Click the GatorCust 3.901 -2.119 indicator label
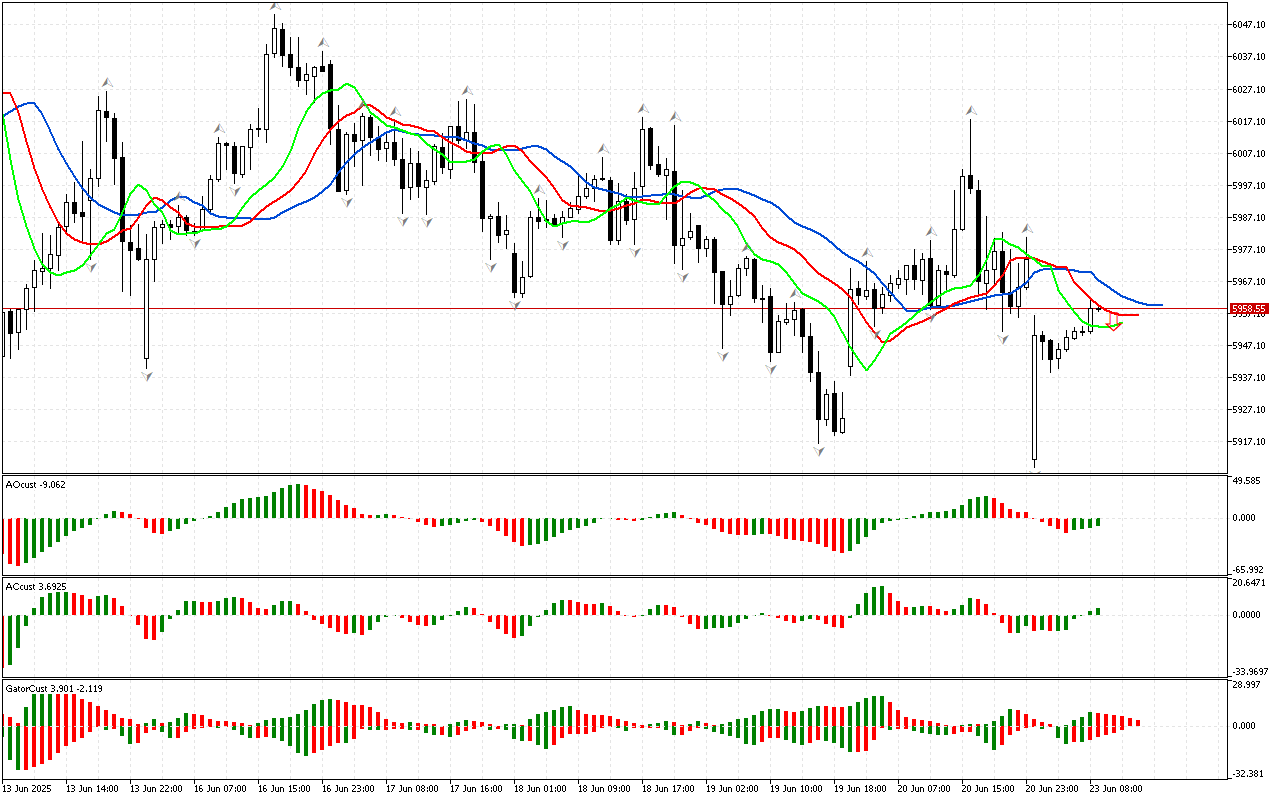The image size is (1280, 800). 53,688
